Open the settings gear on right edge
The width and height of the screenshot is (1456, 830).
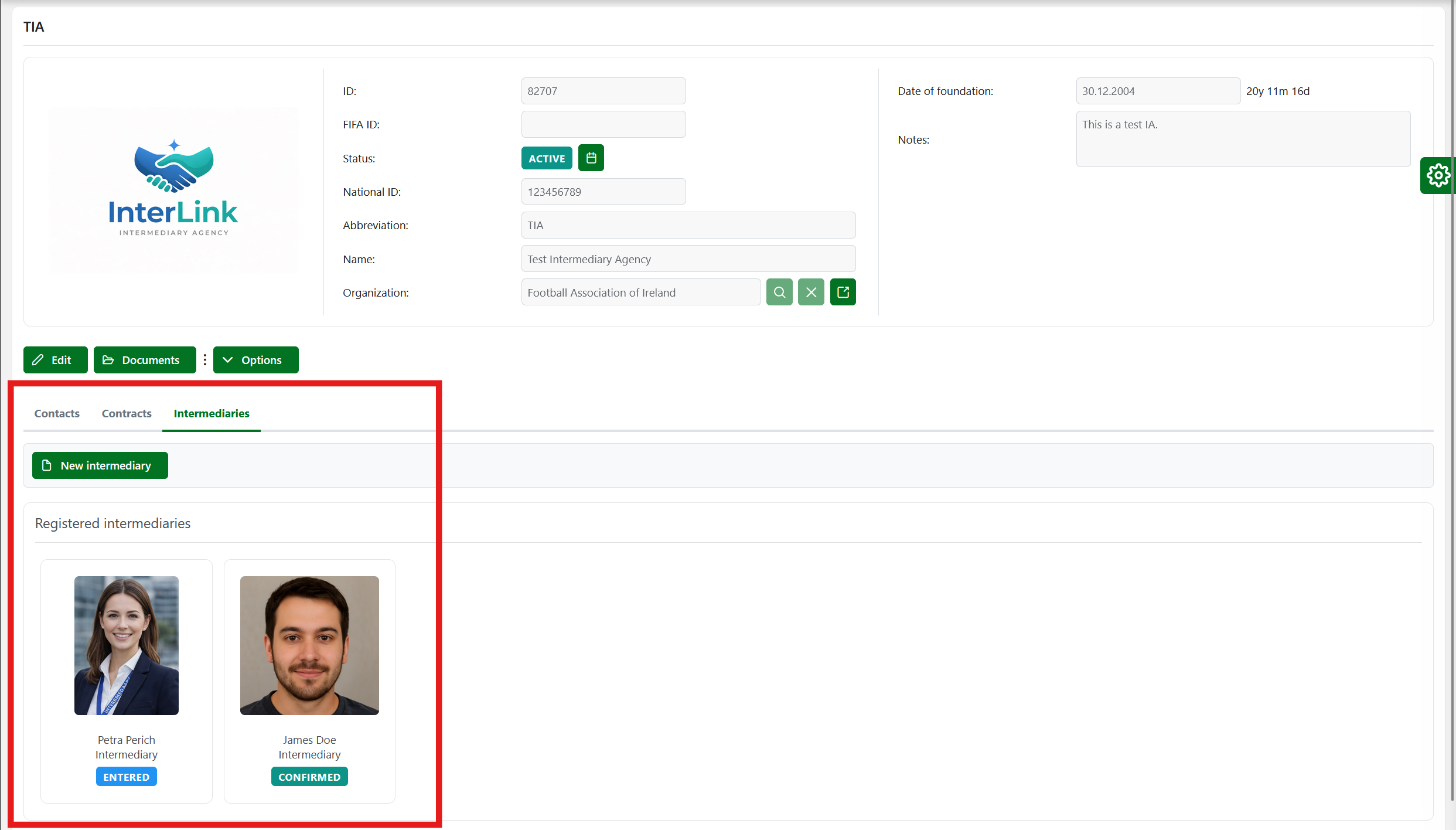(x=1437, y=175)
